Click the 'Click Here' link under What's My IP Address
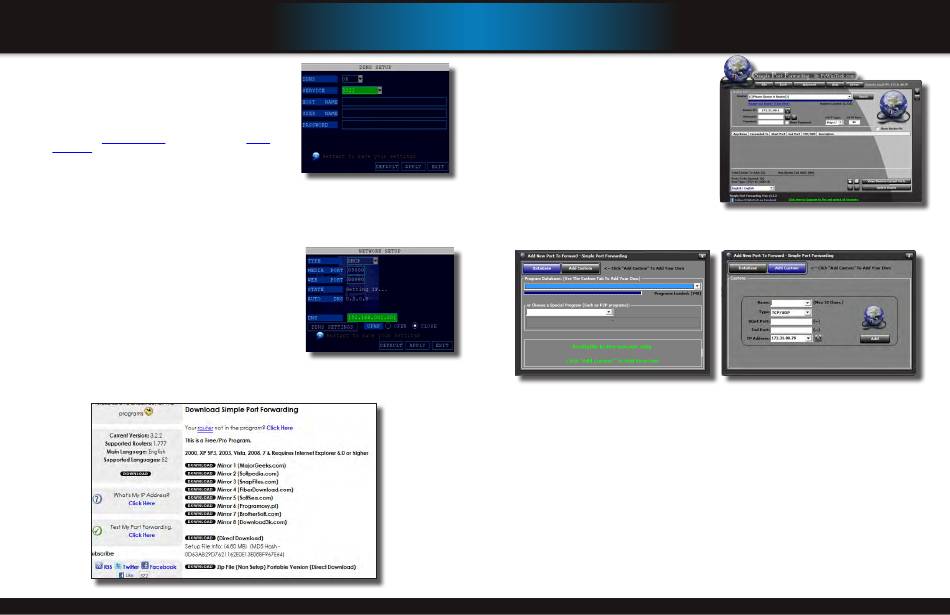This screenshot has width=950, height=615. click(142, 503)
